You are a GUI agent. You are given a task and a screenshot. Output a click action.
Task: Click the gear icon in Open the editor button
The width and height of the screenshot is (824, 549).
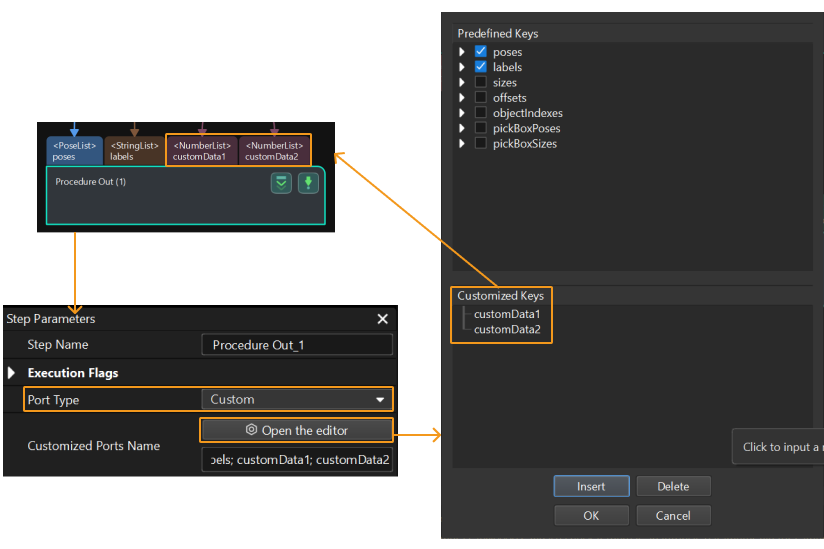(x=251, y=430)
